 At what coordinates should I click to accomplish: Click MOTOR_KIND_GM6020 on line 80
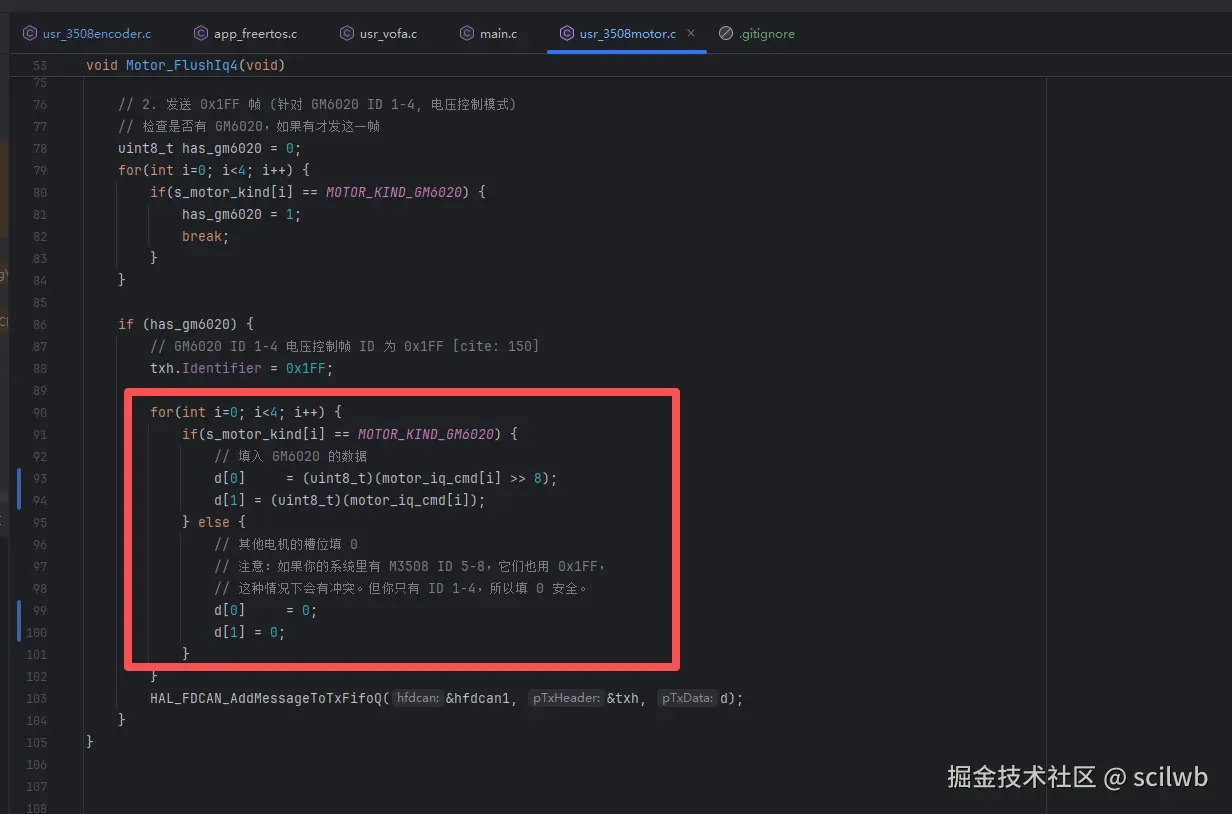pos(394,192)
